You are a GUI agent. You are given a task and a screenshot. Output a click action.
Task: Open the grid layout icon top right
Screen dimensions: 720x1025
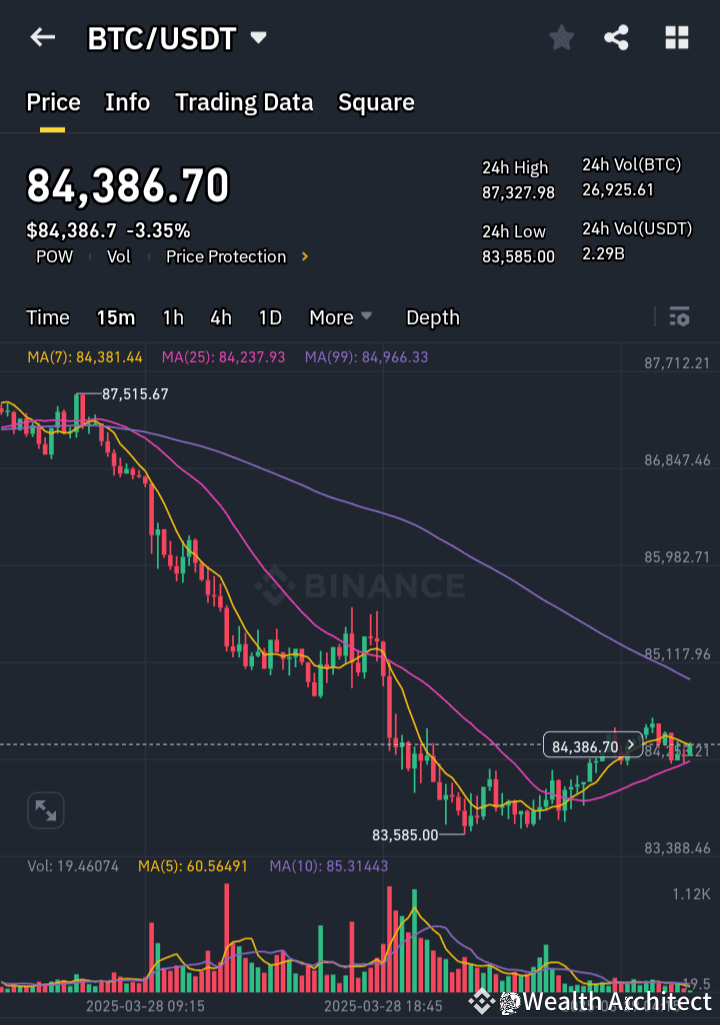[x=676, y=37]
